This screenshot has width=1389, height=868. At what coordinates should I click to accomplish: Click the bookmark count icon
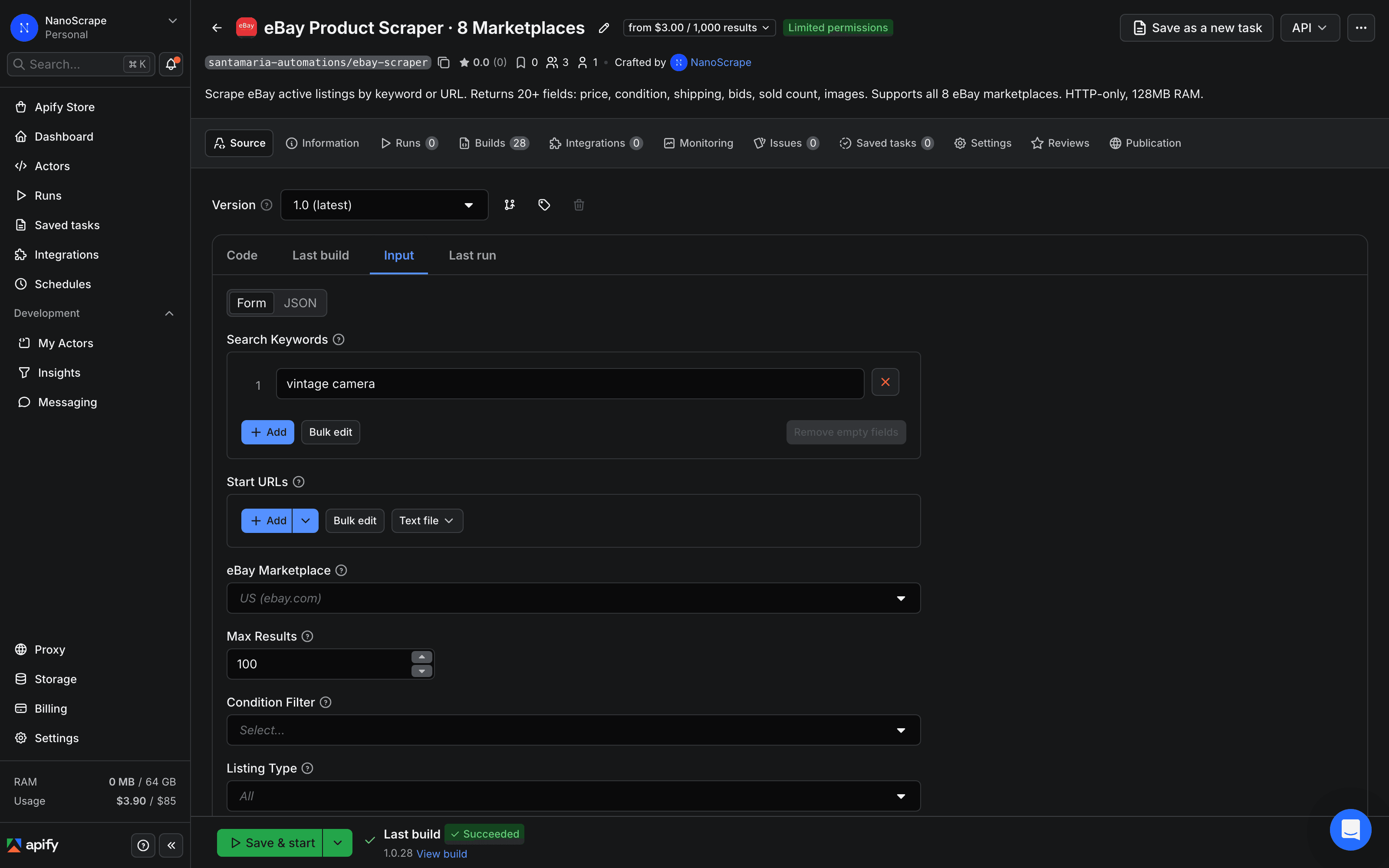pyautogui.click(x=520, y=62)
